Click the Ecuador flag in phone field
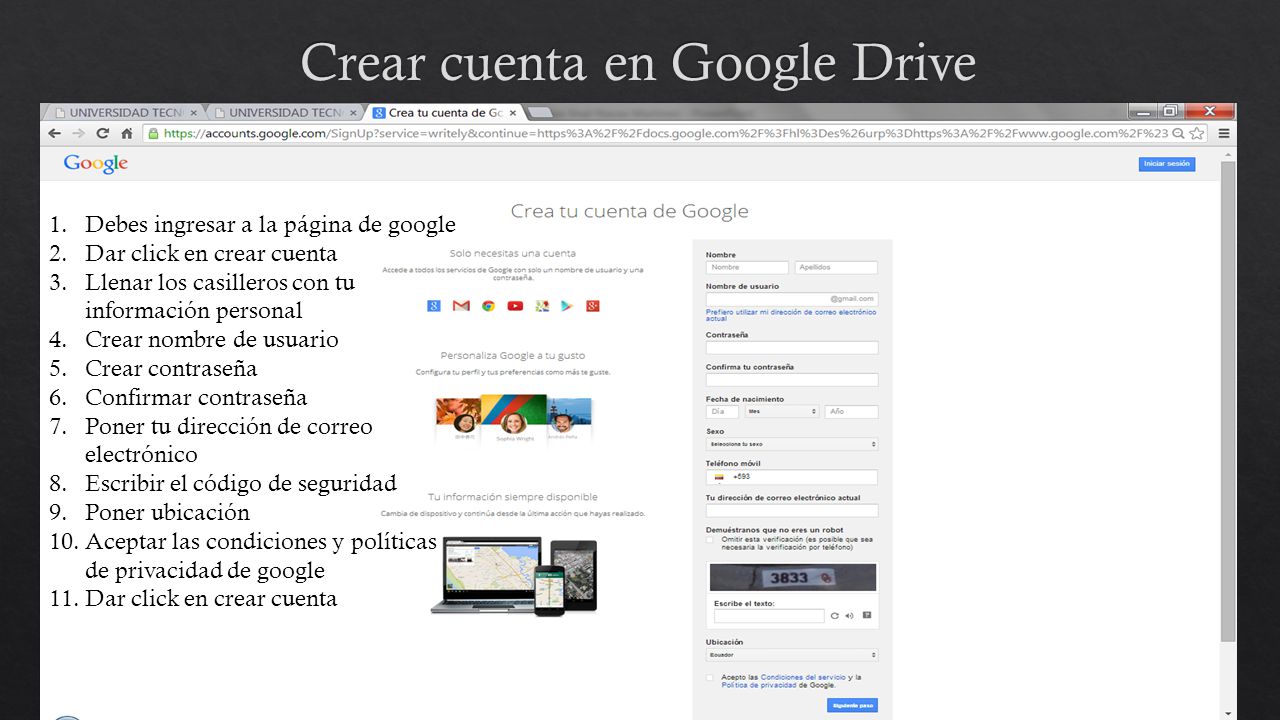 tap(718, 477)
